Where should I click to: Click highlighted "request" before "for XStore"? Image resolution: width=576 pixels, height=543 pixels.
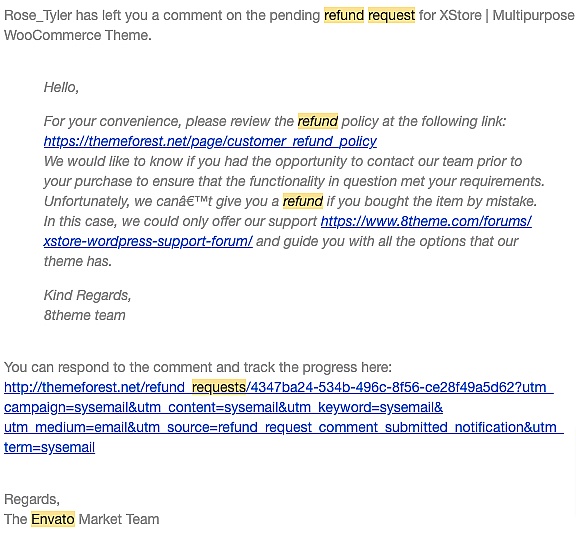point(391,15)
